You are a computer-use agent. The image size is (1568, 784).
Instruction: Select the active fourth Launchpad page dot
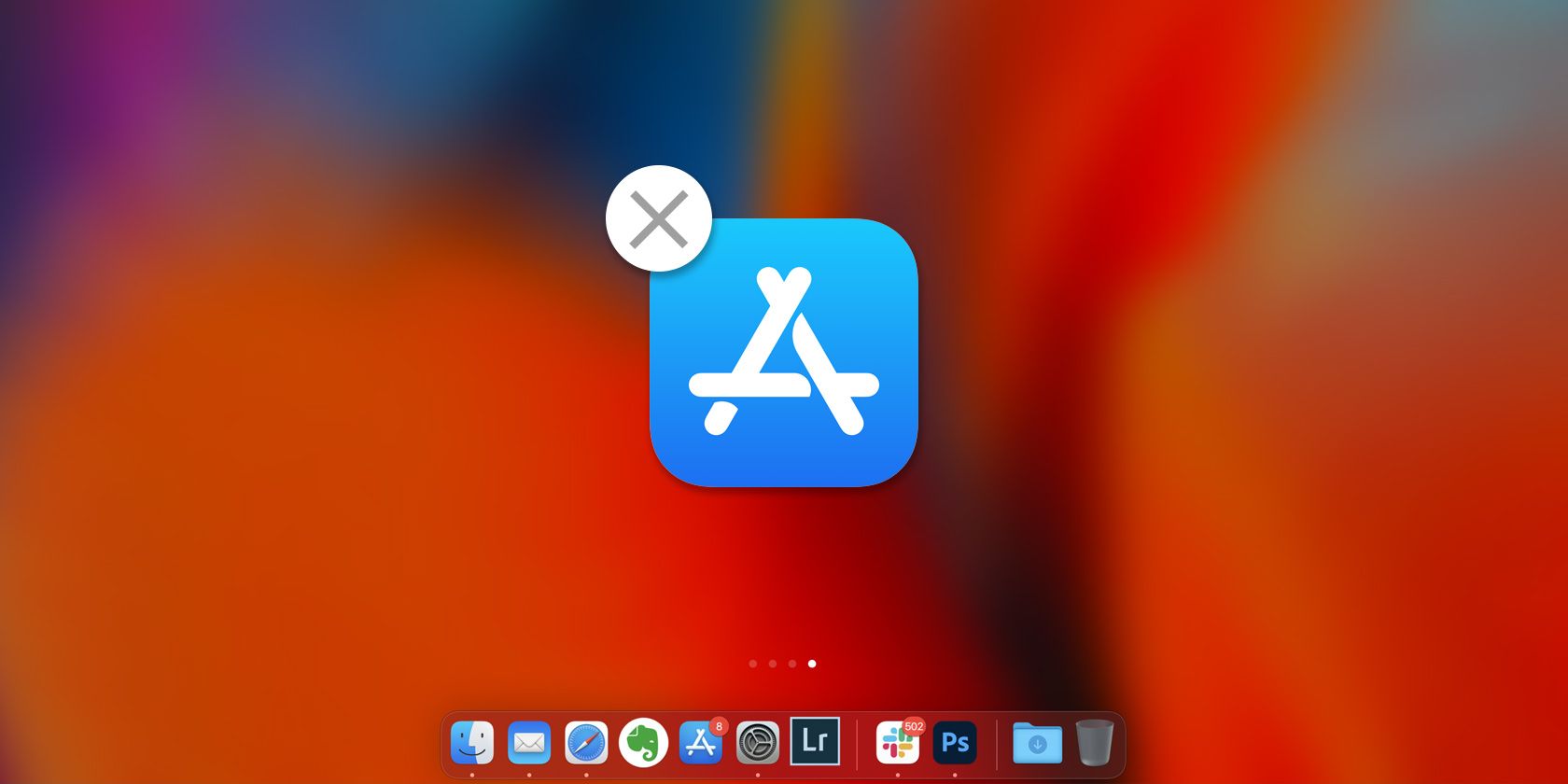[812, 664]
